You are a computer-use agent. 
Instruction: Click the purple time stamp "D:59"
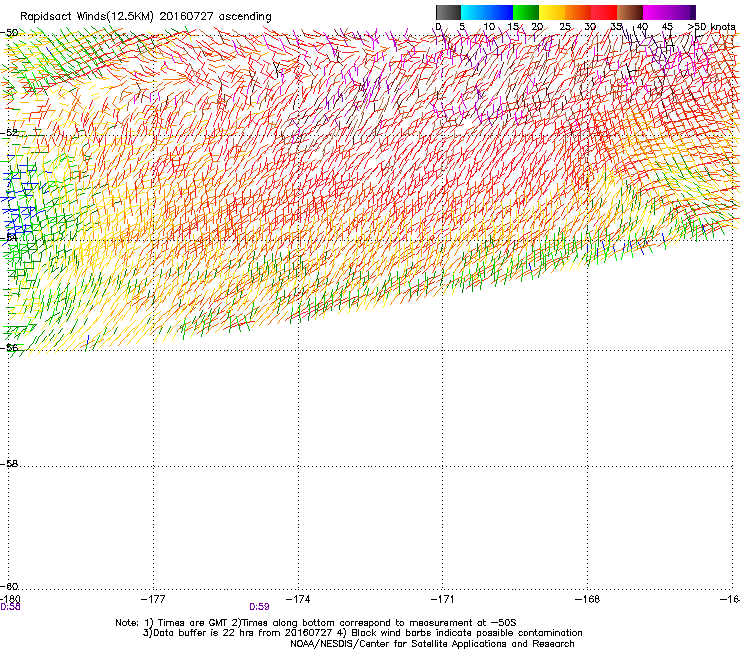[260, 607]
